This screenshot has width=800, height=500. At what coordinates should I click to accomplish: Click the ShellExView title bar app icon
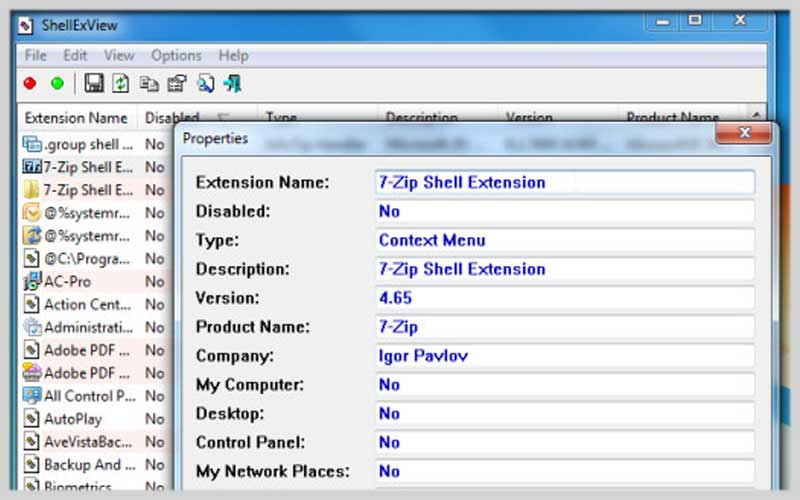(x=26, y=26)
